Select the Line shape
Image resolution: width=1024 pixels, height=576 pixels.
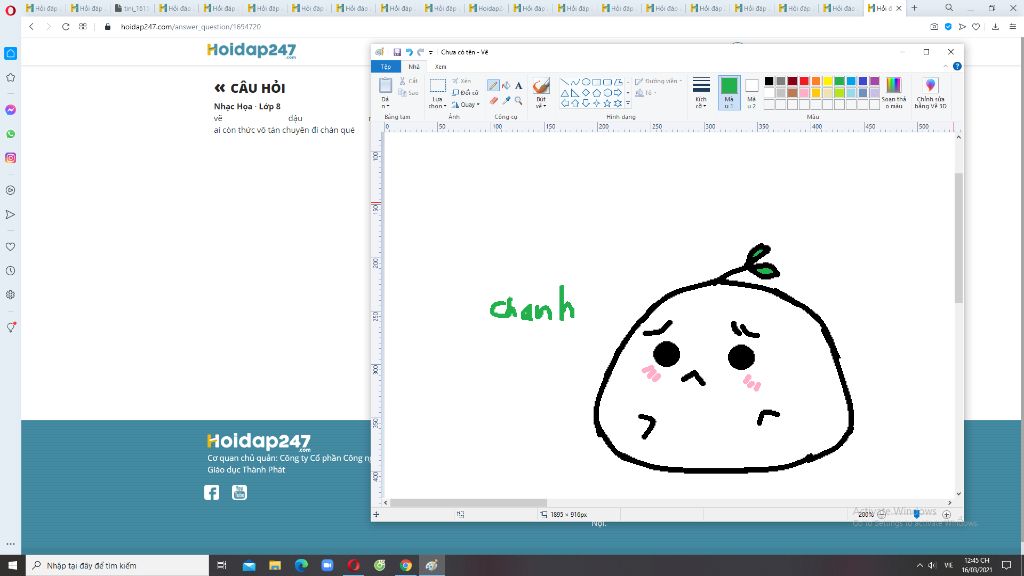565,82
